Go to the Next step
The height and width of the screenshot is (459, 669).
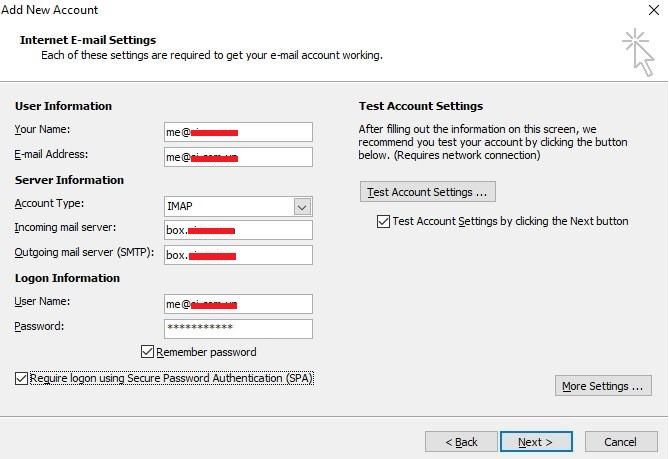click(x=535, y=441)
